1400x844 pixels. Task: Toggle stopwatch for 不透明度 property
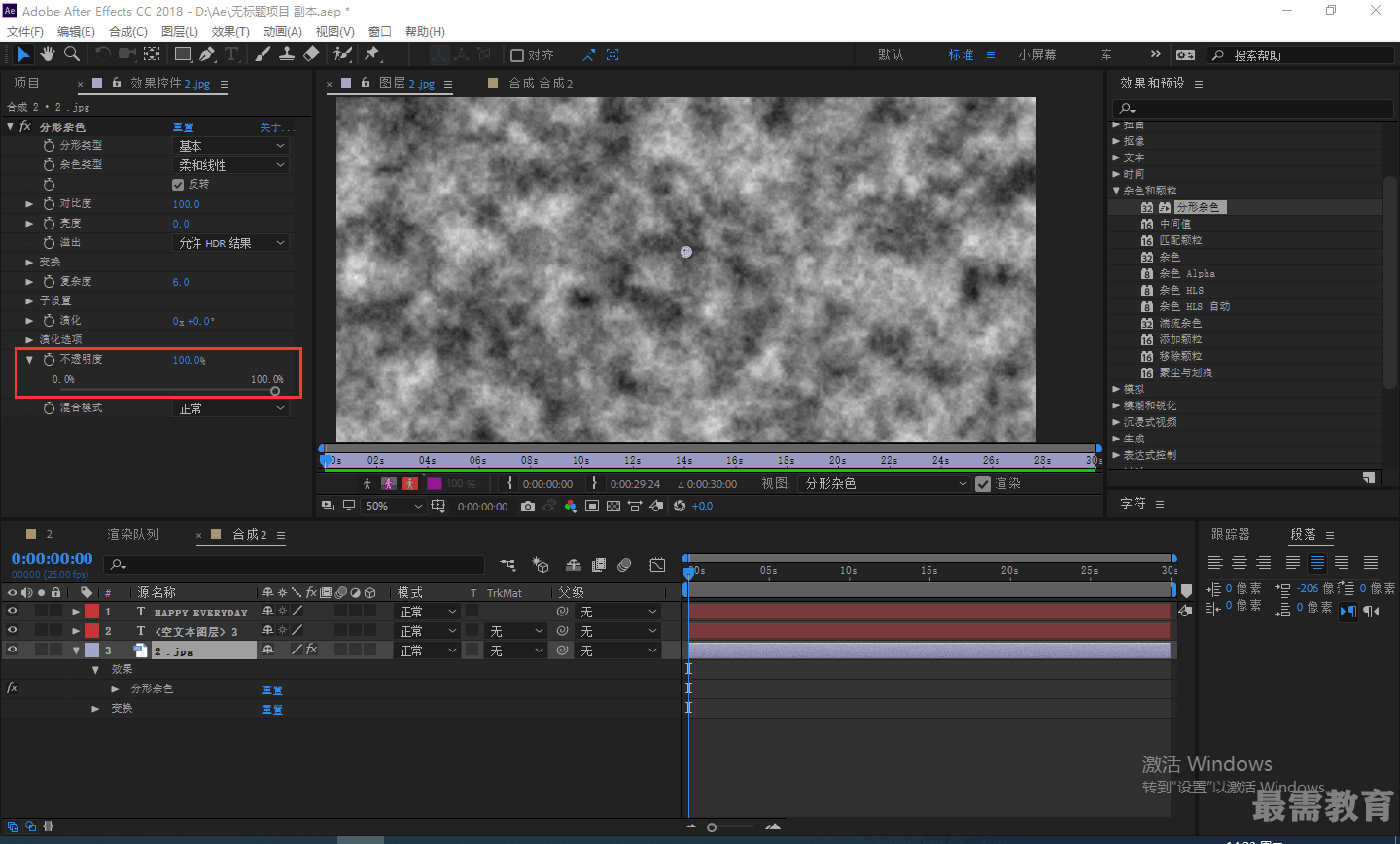[x=49, y=360]
